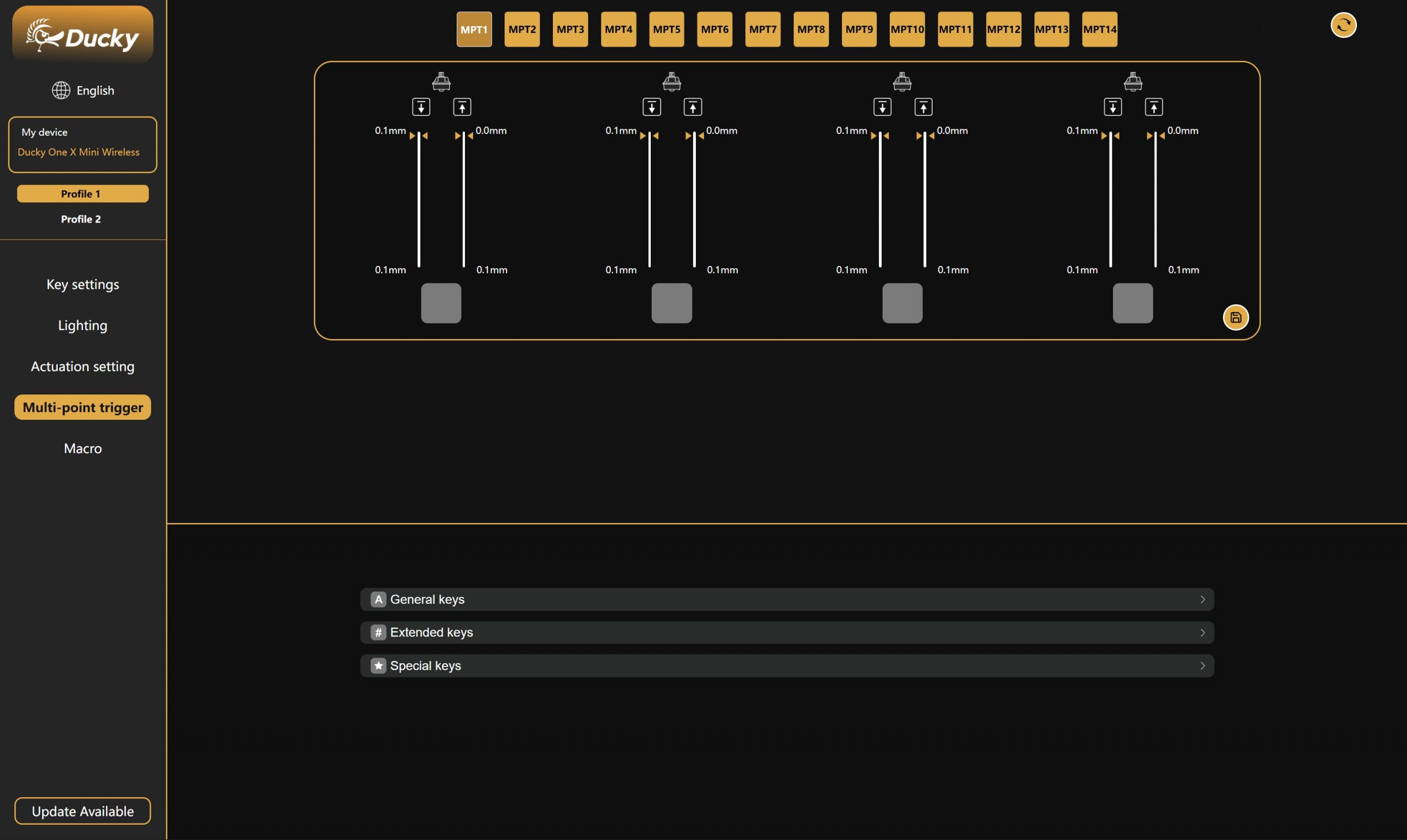Expand the Extended keys section

point(787,632)
